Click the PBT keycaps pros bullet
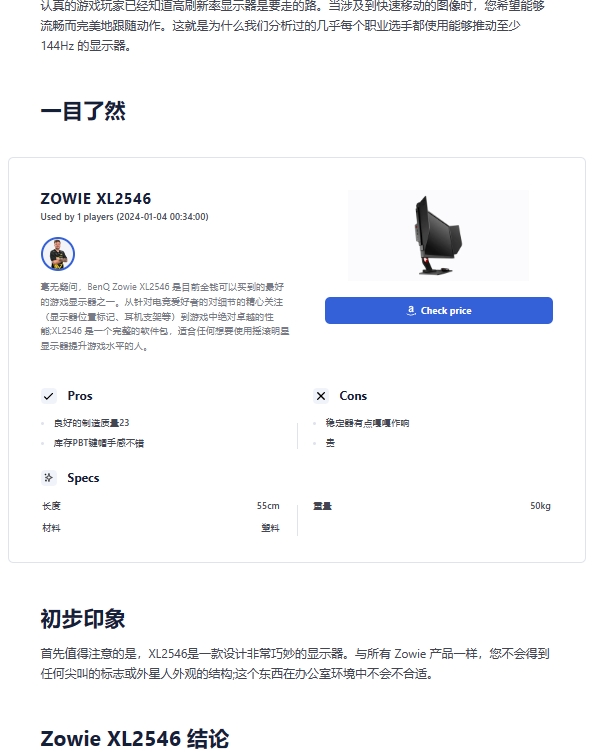This screenshot has width=599, height=756. pos(99,443)
